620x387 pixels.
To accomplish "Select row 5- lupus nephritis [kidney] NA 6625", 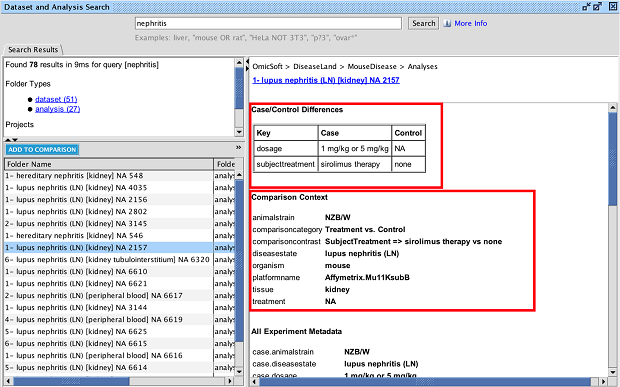I will [109, 331].
